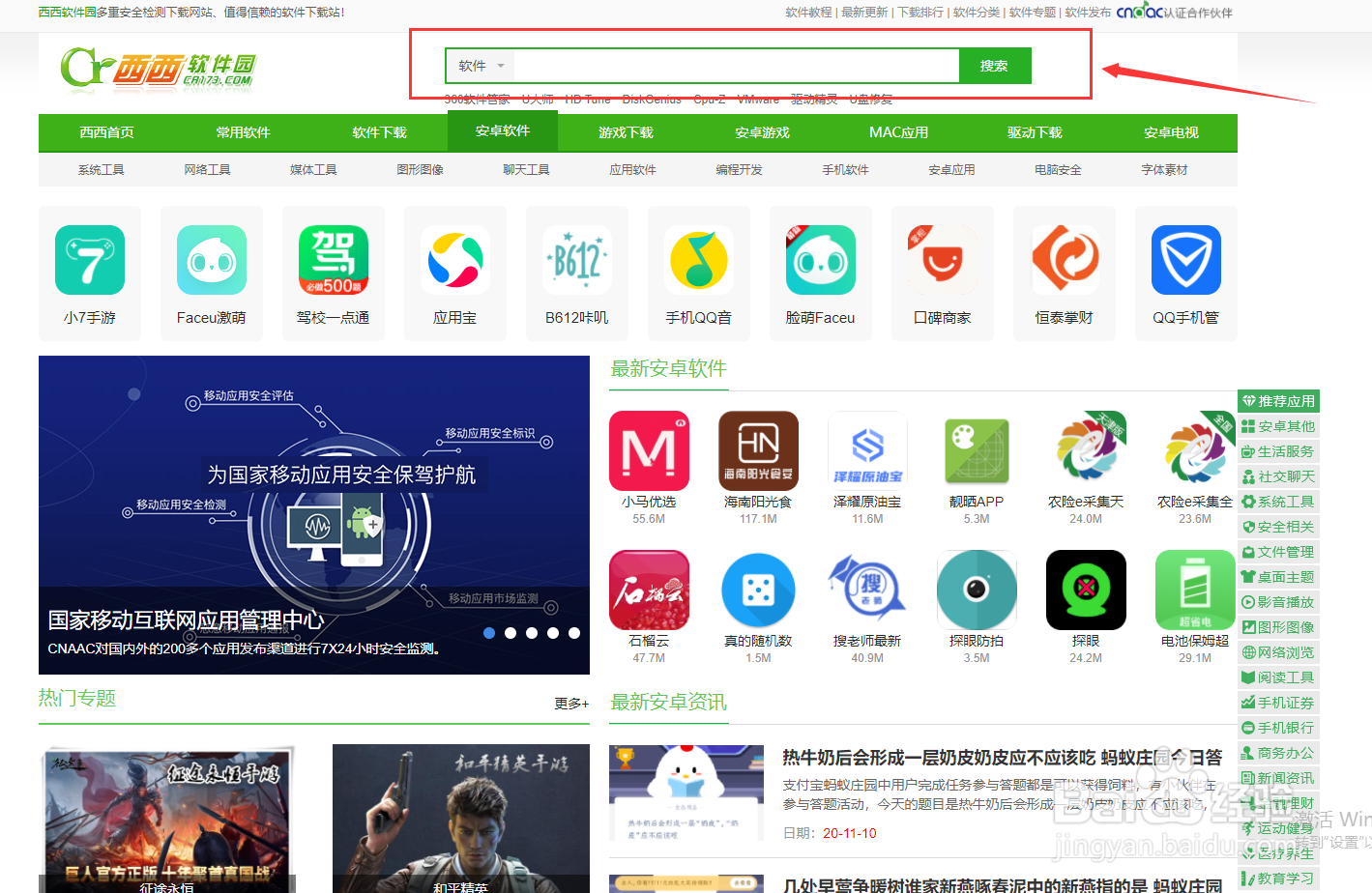Open the 安卓电视 nav tab

[x=1171, y=132]
